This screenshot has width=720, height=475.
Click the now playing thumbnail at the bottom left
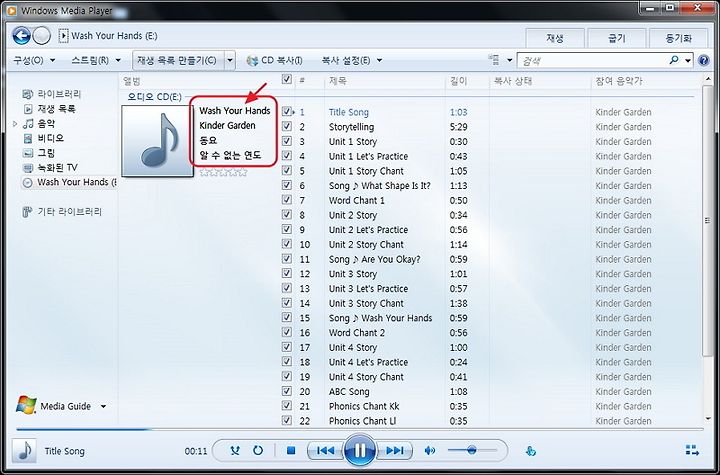[25, 451]
